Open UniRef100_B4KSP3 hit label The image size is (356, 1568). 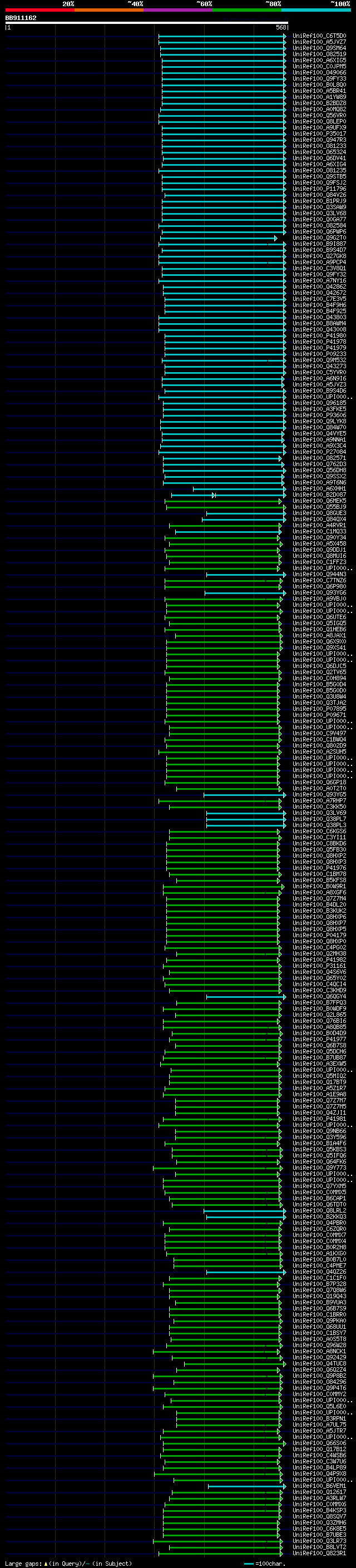tap(319, 1510)
